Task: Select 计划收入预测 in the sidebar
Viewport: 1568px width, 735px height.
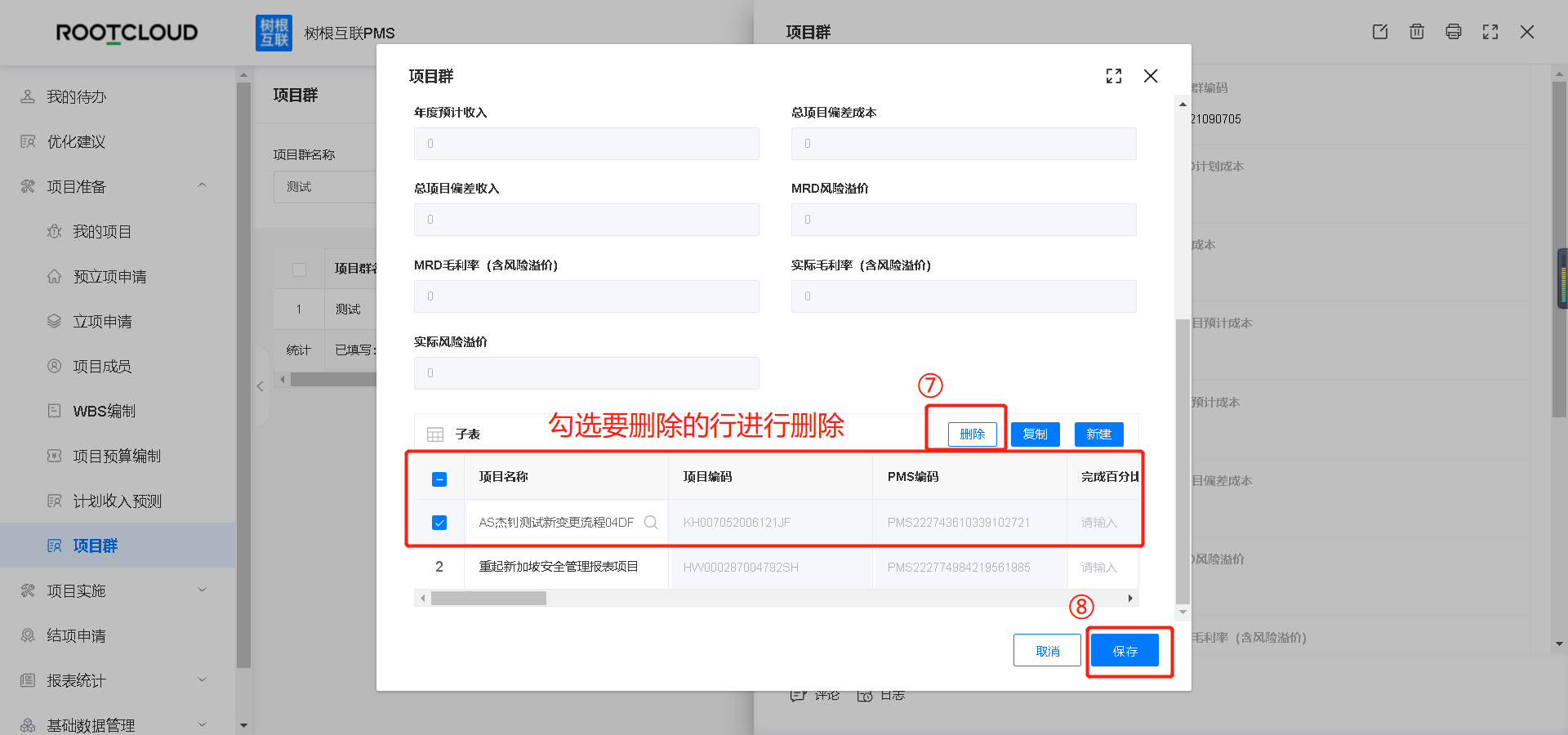Action: (x=118, y=501)
